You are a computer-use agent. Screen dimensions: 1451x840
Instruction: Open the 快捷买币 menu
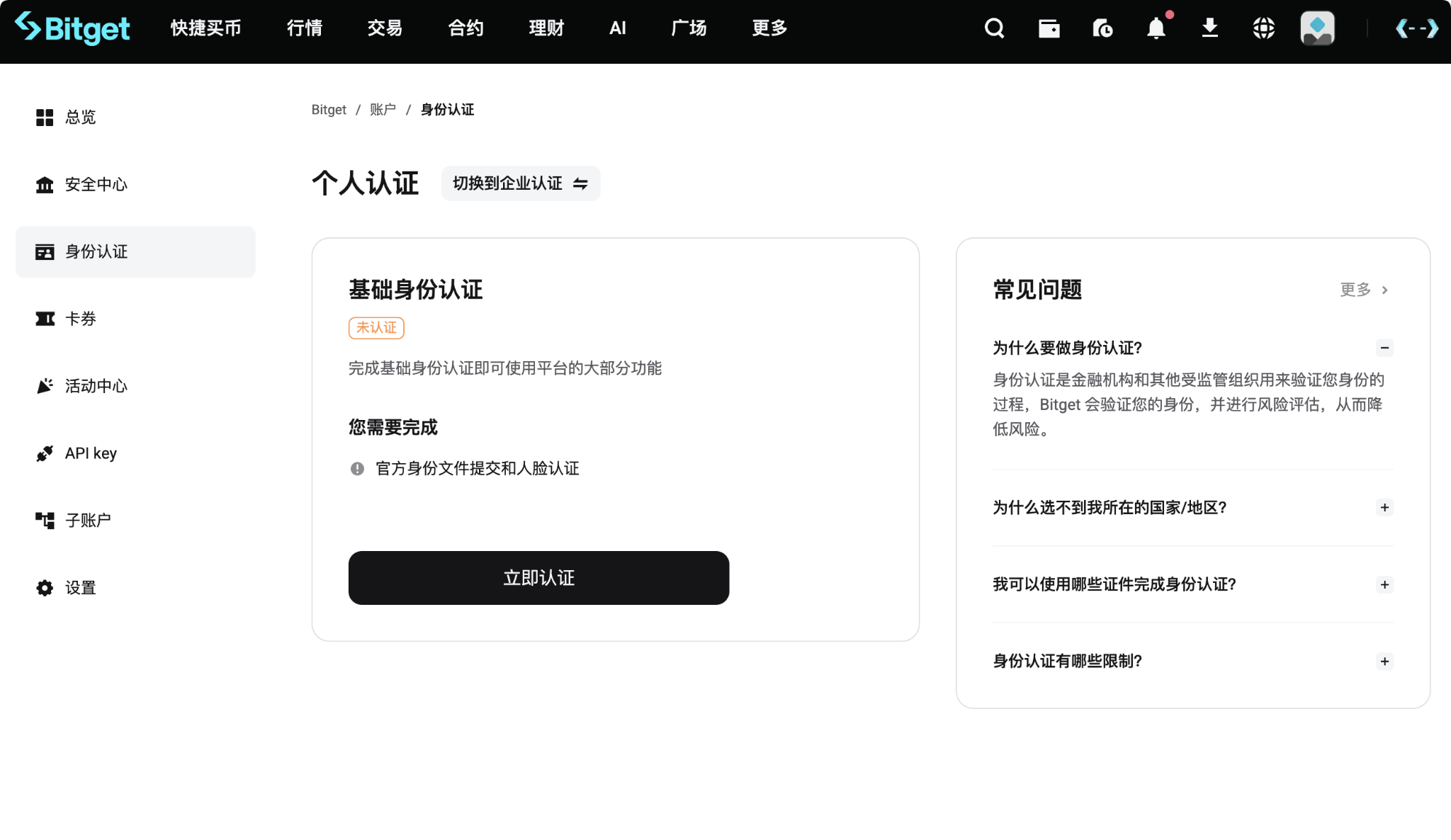tap(206, 28)
